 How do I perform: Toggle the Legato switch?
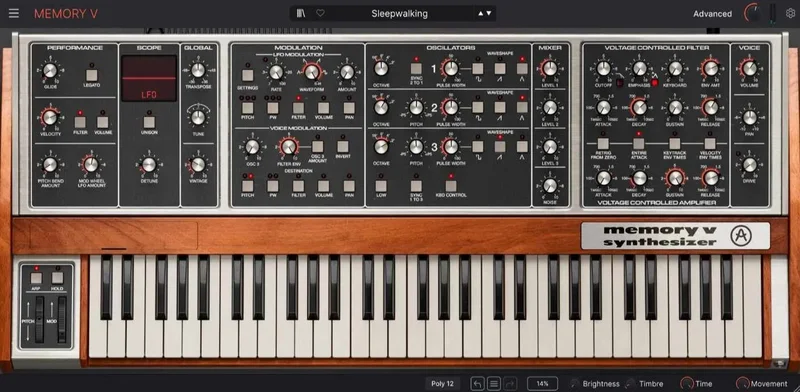coord(92,75)
